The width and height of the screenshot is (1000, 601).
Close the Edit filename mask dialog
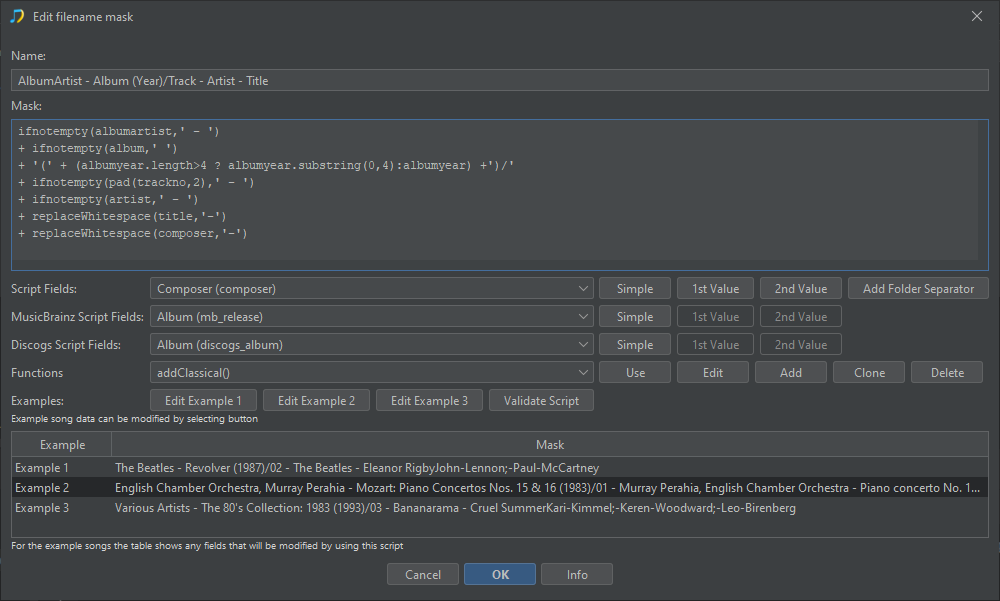point(977,16)
